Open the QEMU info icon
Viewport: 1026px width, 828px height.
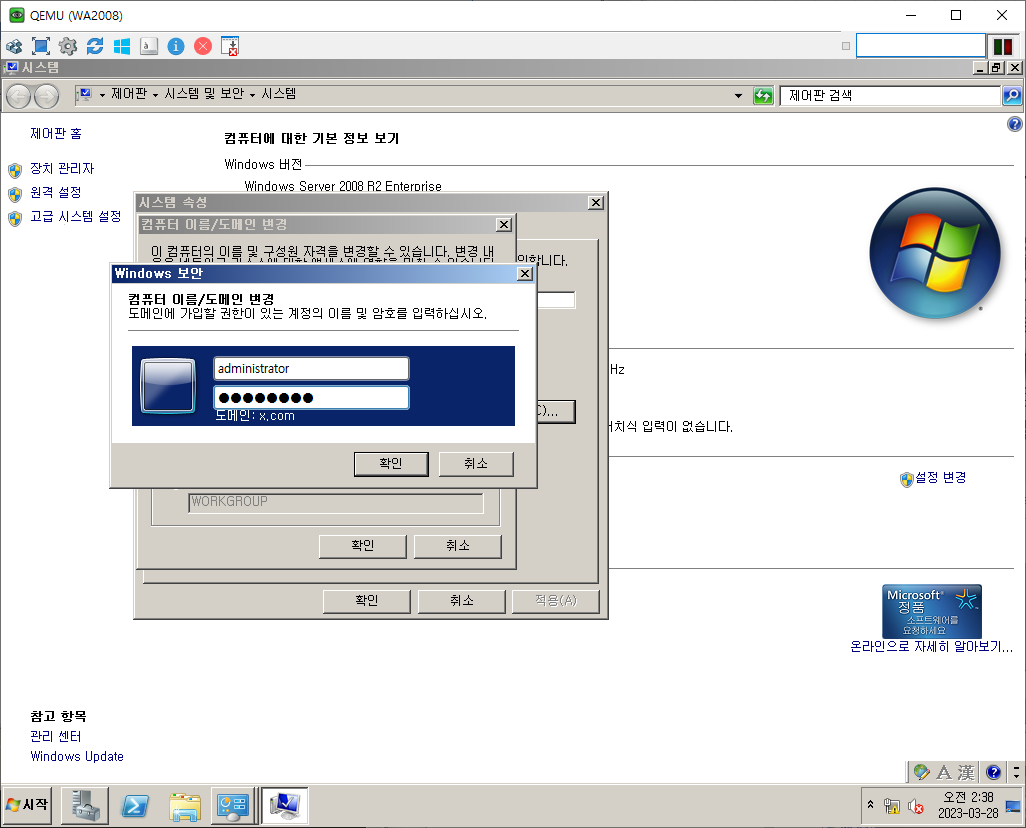pyautogui.click(x=176, y=46)
